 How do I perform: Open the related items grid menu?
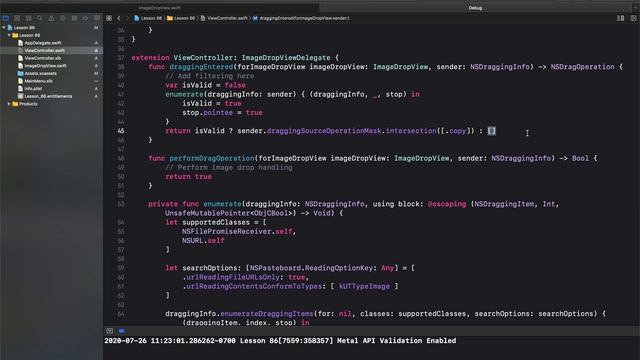click(109, 18)
